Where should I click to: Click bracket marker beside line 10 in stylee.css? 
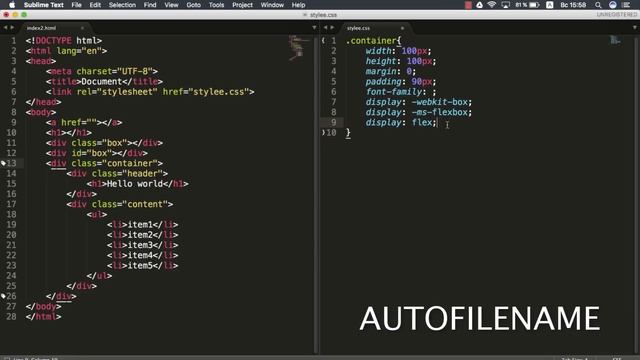(x=323, y=133)
